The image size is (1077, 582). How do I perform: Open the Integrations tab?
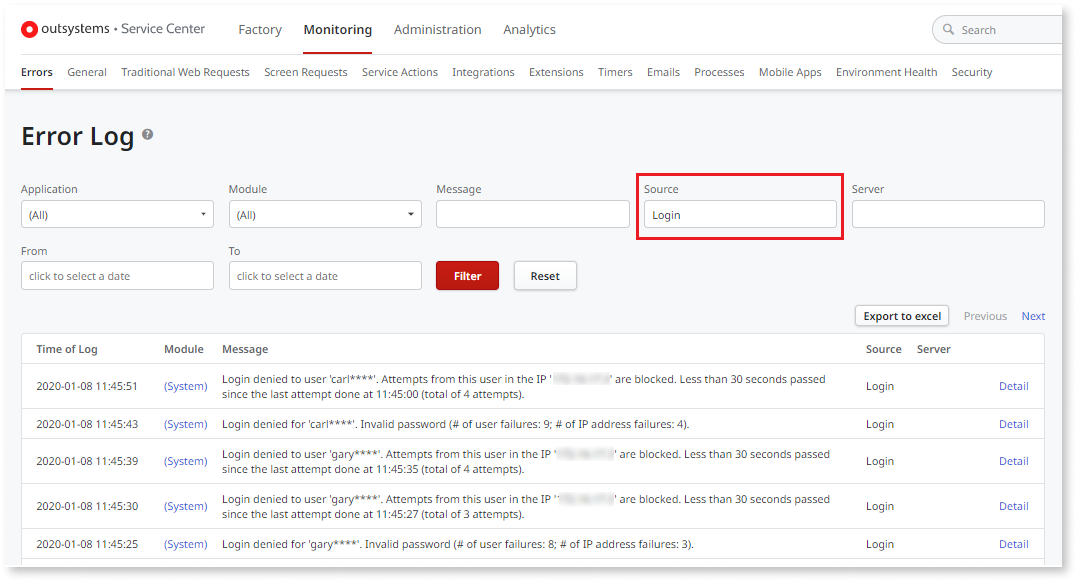[483, 72]
